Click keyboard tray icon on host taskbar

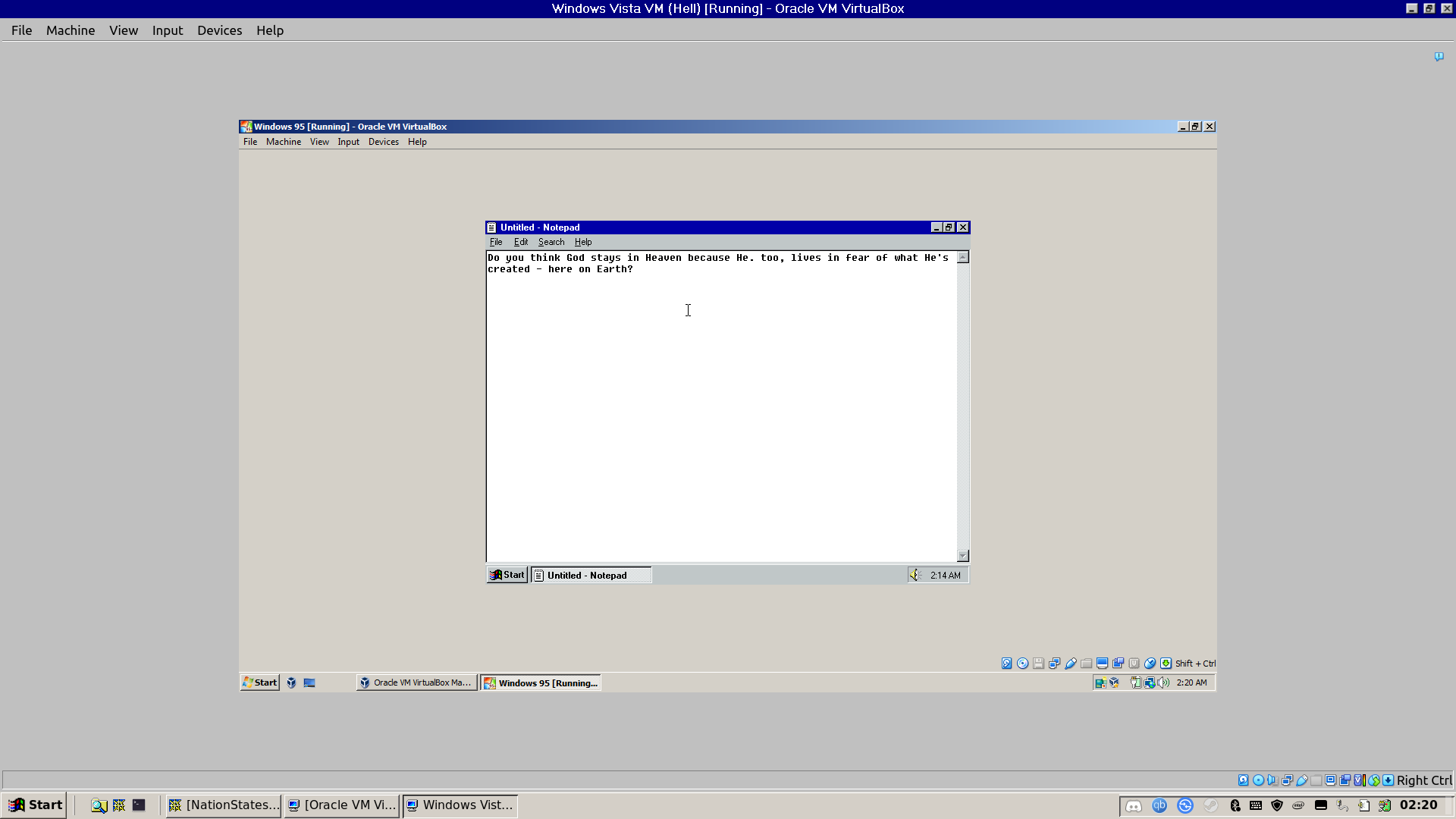tap(1256, 805)
